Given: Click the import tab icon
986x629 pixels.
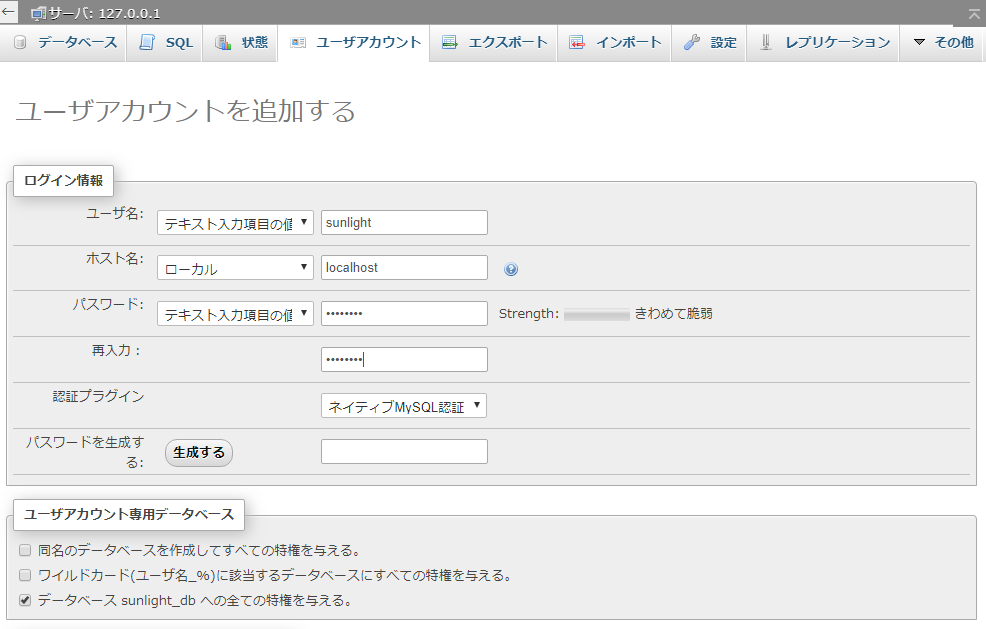Looking at the screenshot, I should click(x=577, y=43).
